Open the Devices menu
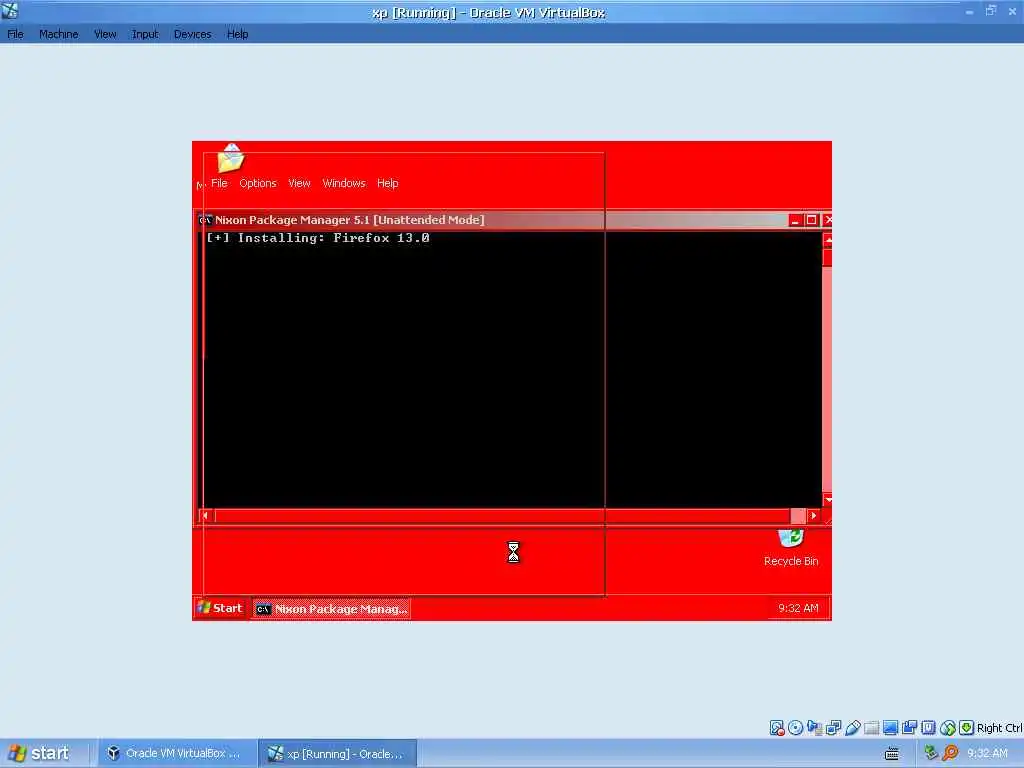Image resolution: width=1024 pixels, height=768 pixels. [x=192, y=34]
